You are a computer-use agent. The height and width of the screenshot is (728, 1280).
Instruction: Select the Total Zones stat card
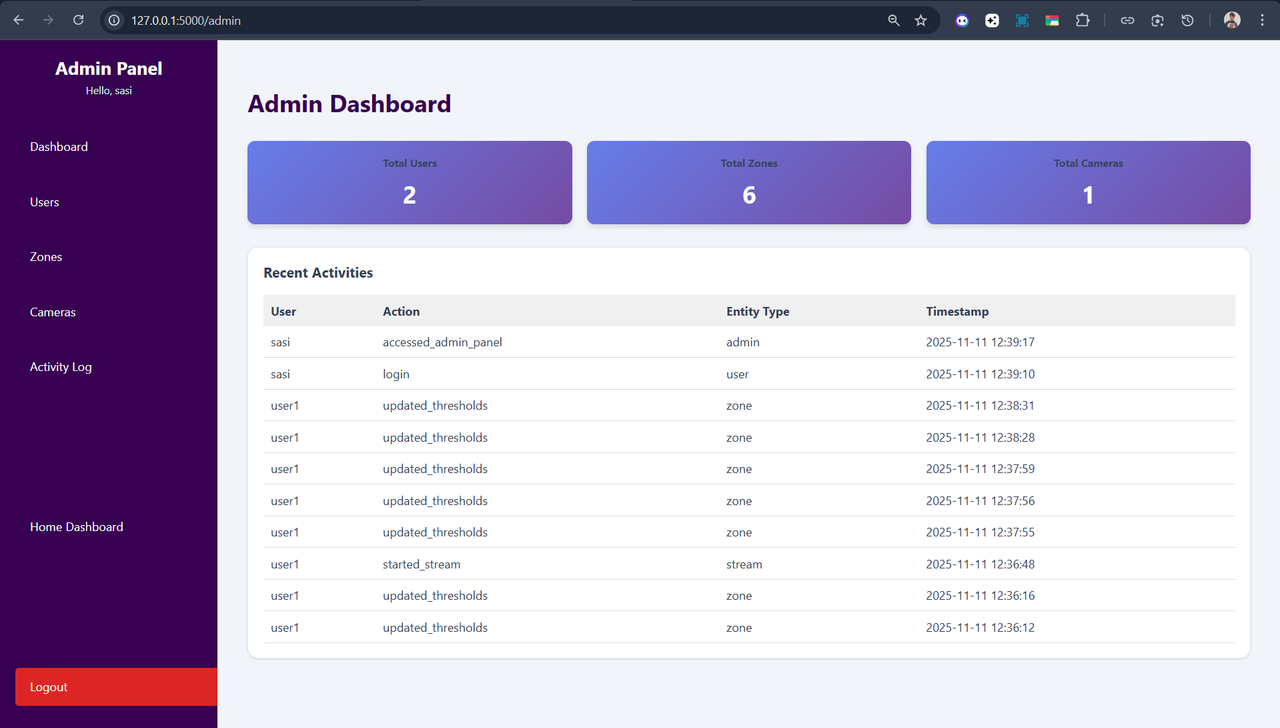pyautogui.click(x=748, y=182)
